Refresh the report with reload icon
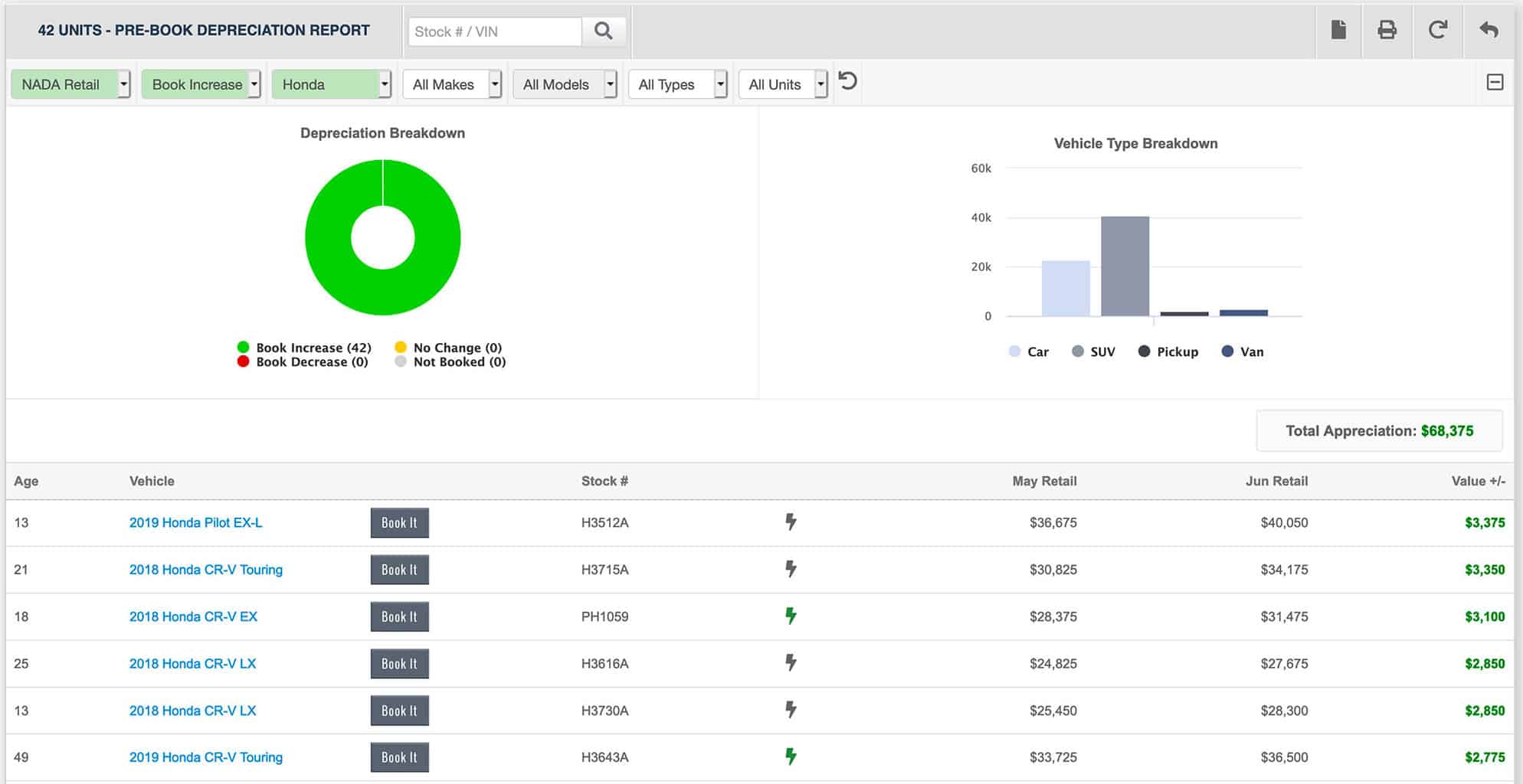Viewport: 1523px width, 784px height. [1438, 30]
